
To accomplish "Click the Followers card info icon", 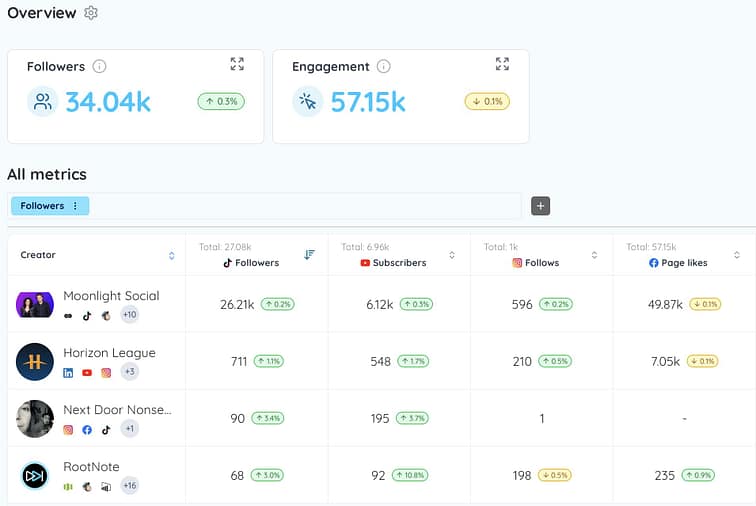I will coord(99,67).
